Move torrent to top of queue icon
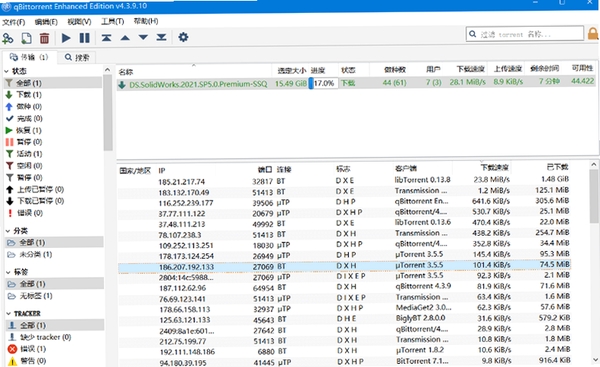Screen dimensions: 600x367 tap(106, 38)
